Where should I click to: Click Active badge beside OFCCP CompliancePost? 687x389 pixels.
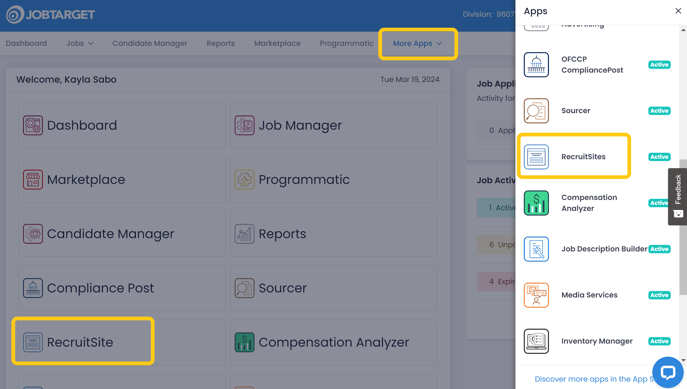pyautogui.click(x=659, y=65)
